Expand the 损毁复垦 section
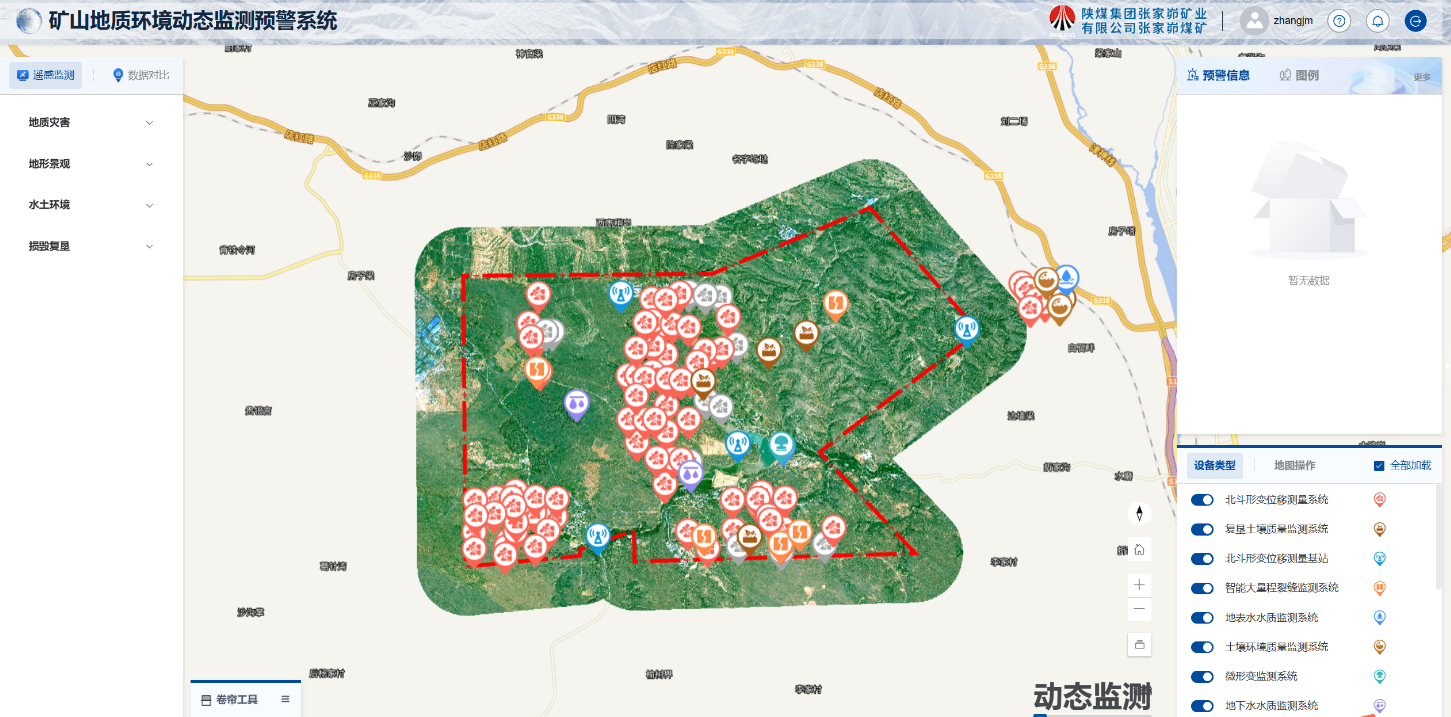 91,246
